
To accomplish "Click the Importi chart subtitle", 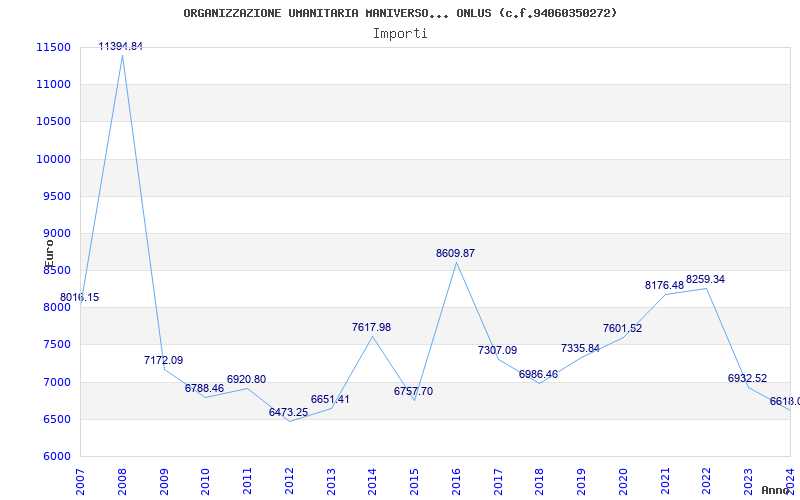I will click(400, 34).
